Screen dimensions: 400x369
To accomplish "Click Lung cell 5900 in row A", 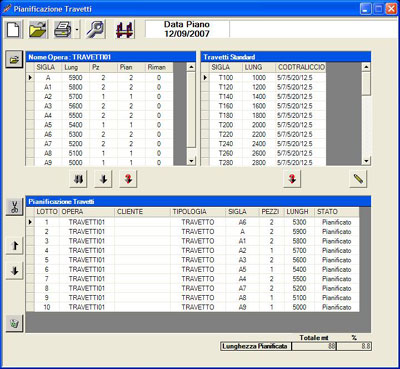I will point(76,77).
